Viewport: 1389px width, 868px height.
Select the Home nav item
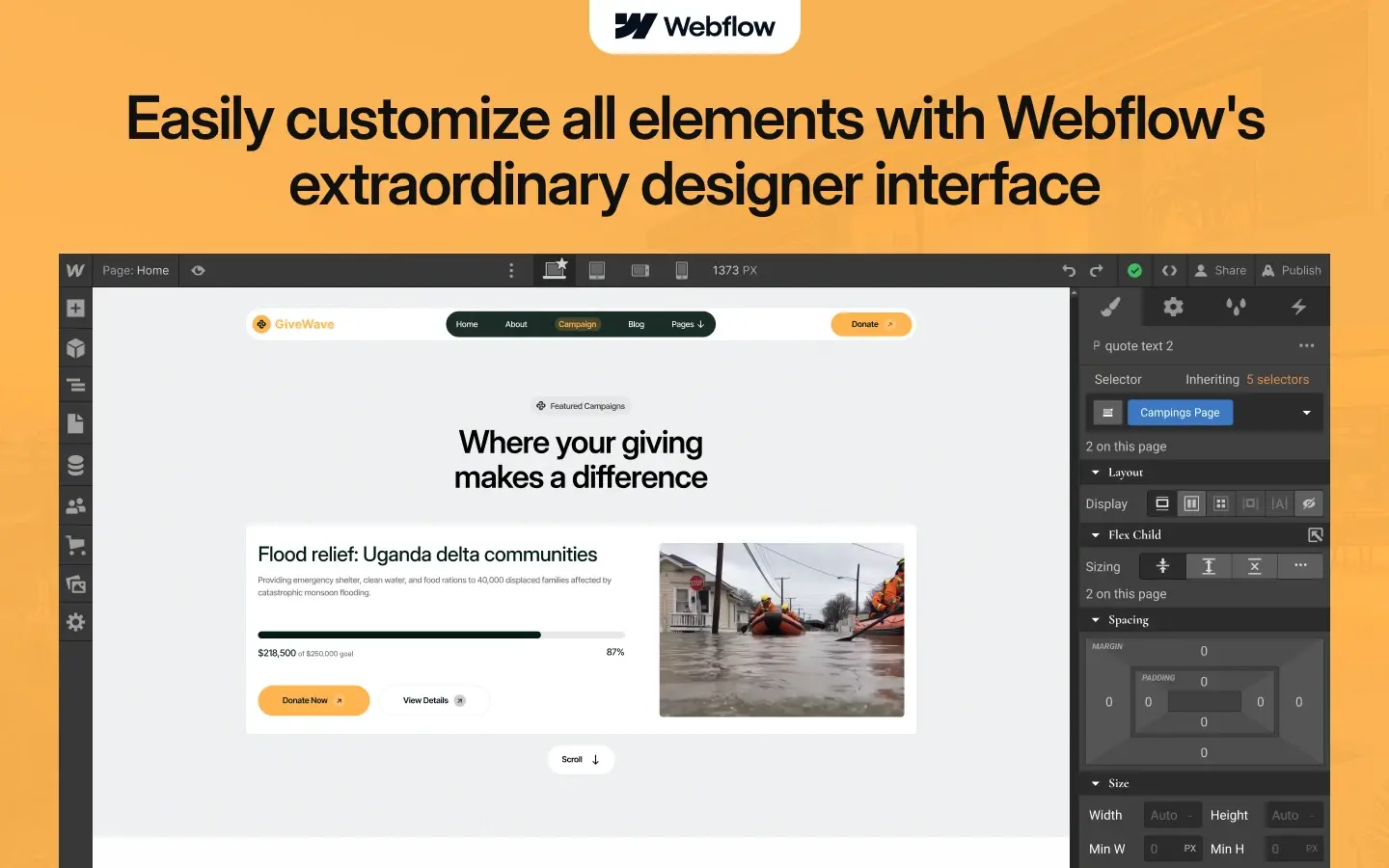(x=467, y=325)
